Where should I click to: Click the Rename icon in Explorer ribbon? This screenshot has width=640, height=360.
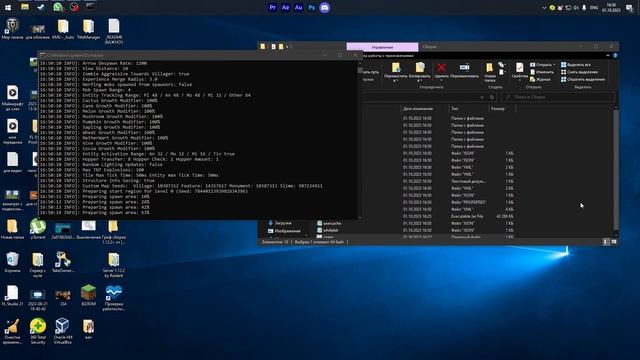point(464,70)
